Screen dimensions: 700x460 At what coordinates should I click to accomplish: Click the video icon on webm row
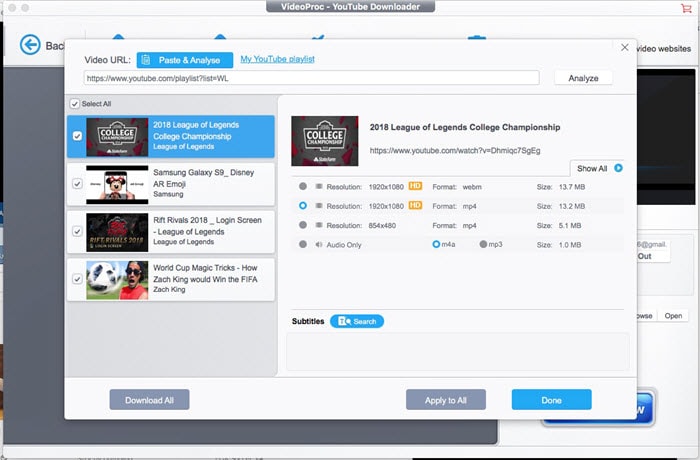pyautogui.click(x=319, y=186)
